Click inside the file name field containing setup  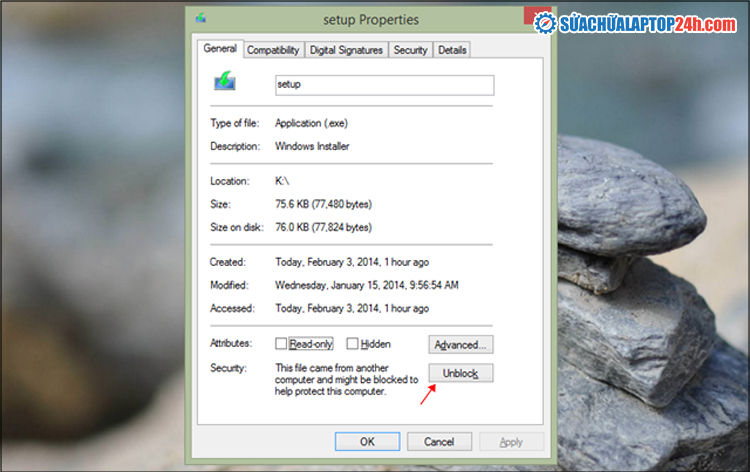(x=384, y=85)
